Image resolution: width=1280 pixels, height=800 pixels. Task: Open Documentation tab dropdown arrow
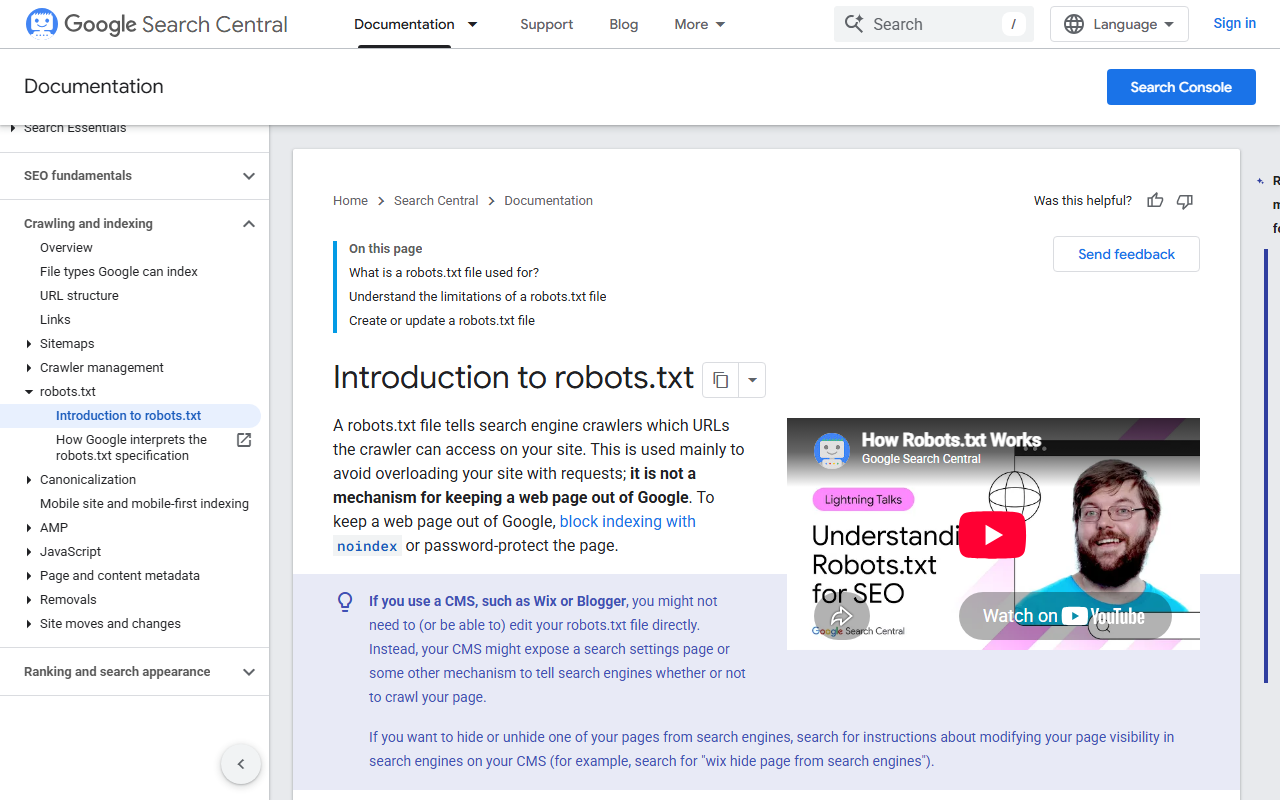tap(473, 24)
